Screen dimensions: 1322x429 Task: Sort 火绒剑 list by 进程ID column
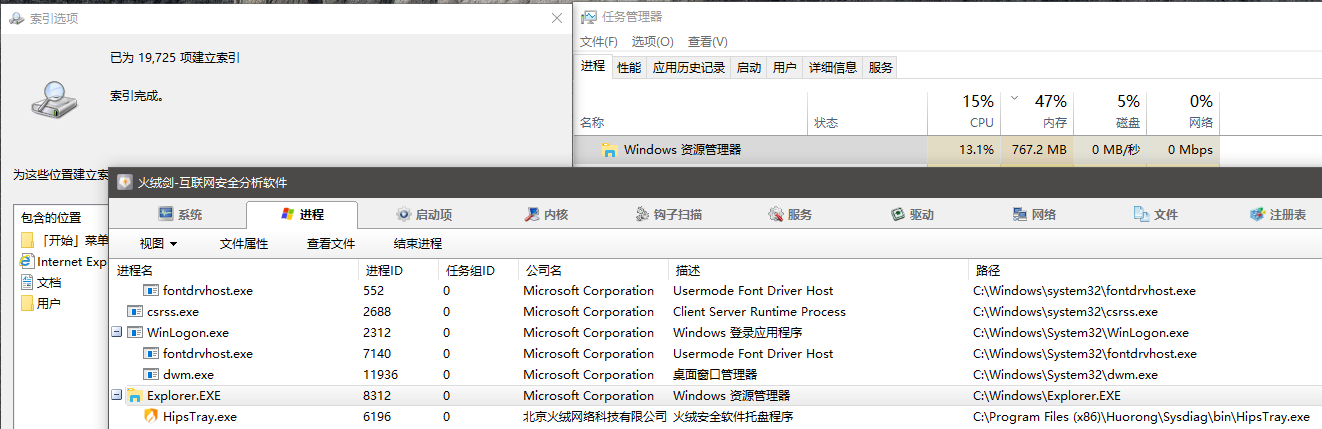(399, 271)
